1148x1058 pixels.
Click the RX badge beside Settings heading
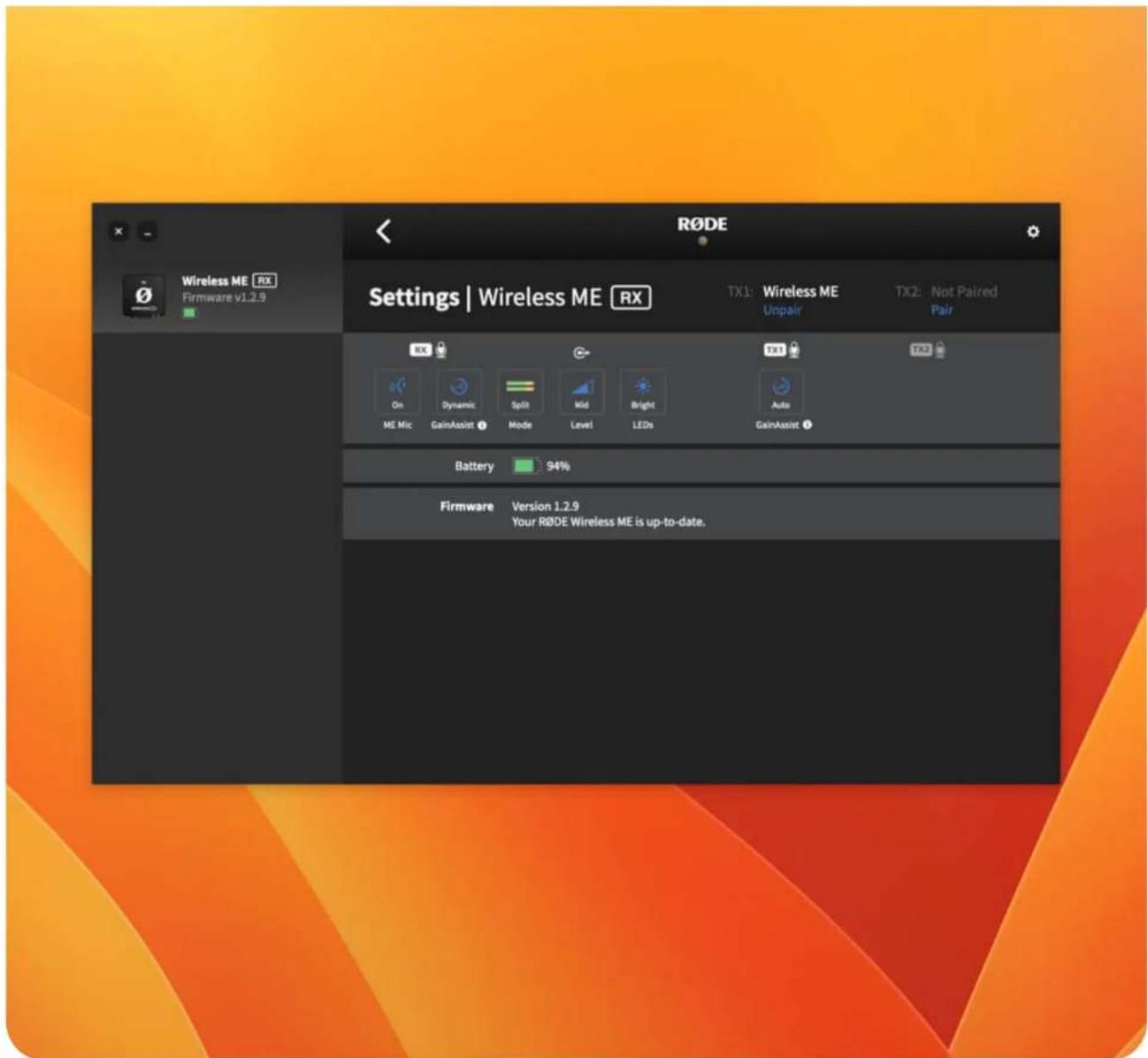(x=631, y=297)
